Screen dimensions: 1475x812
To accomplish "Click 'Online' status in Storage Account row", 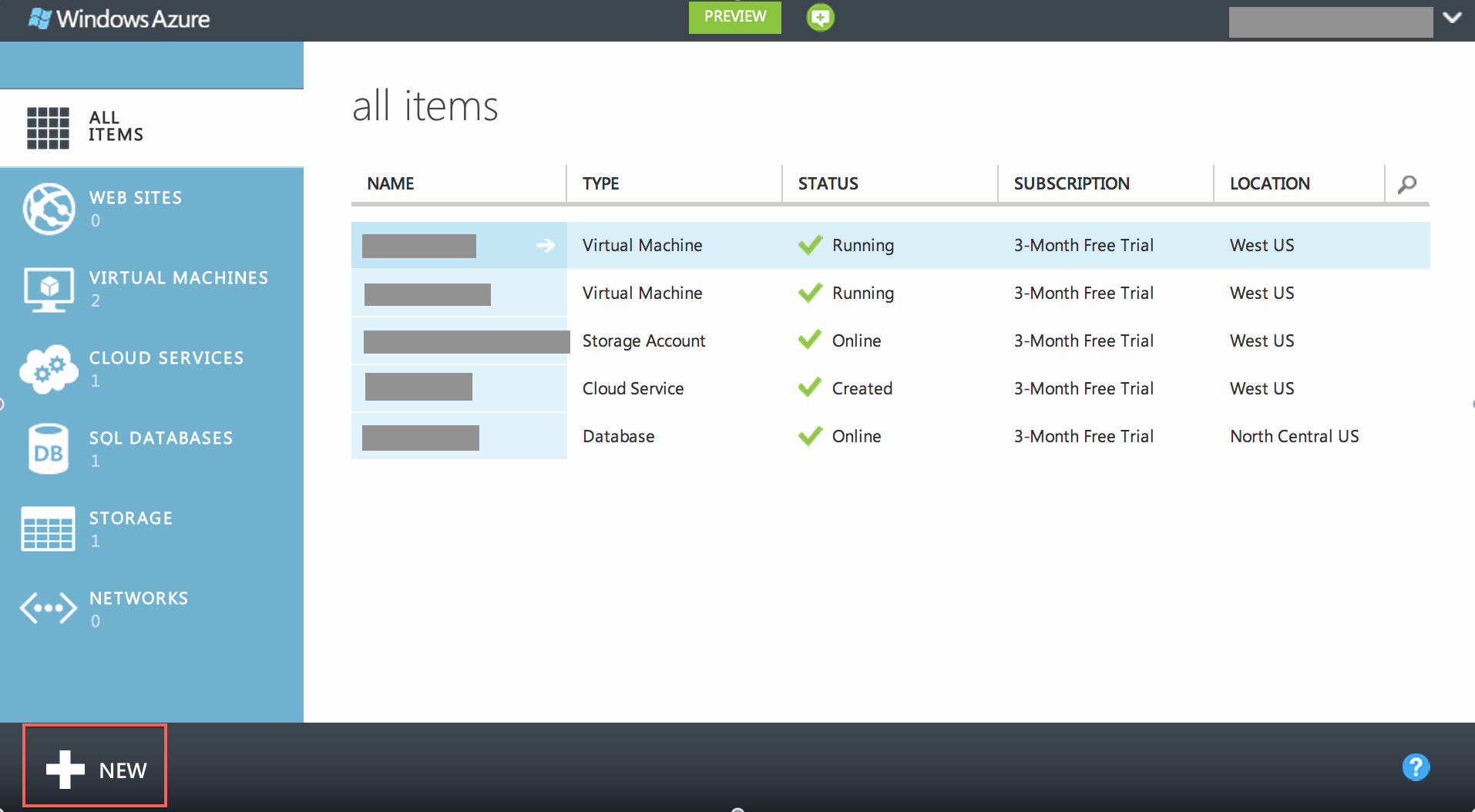I will coord(856,341).
